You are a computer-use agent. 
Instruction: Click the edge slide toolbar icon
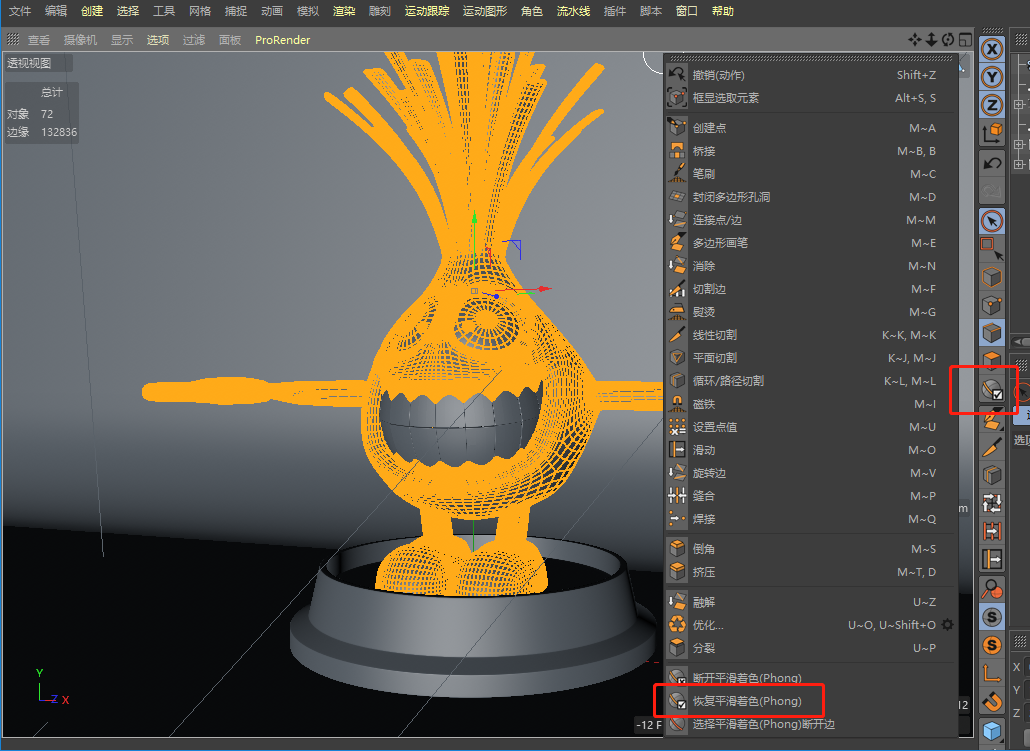click(992, 559)
